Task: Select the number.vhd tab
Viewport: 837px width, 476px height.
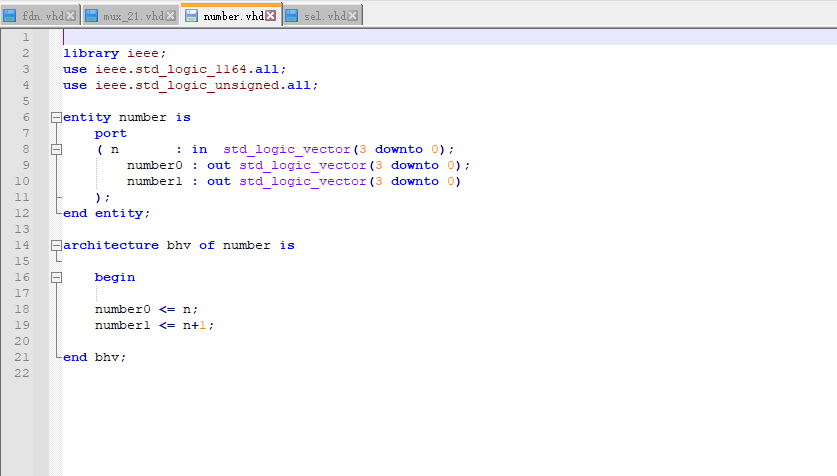Action: (x=231, y=15)
